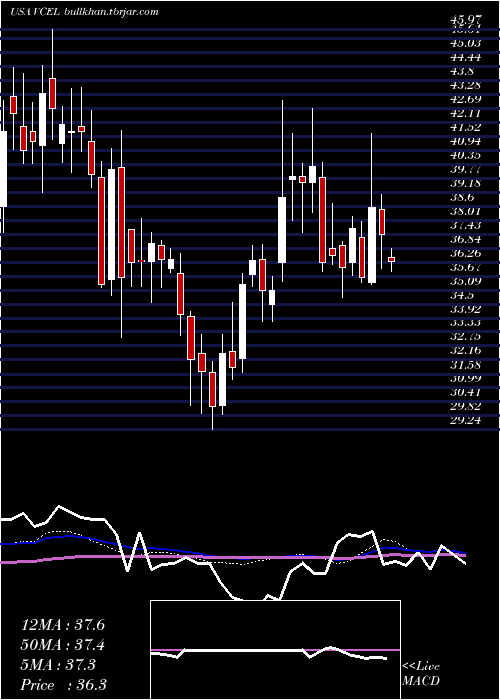Select the 45.03 price axis label

coord(466,43)
